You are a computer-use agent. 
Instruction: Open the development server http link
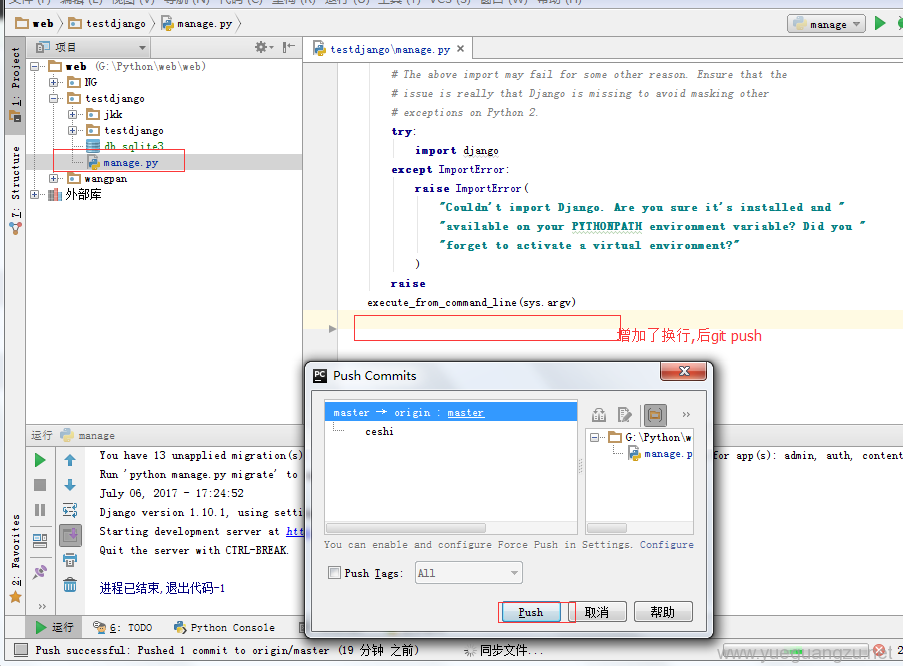coord(294,531)
